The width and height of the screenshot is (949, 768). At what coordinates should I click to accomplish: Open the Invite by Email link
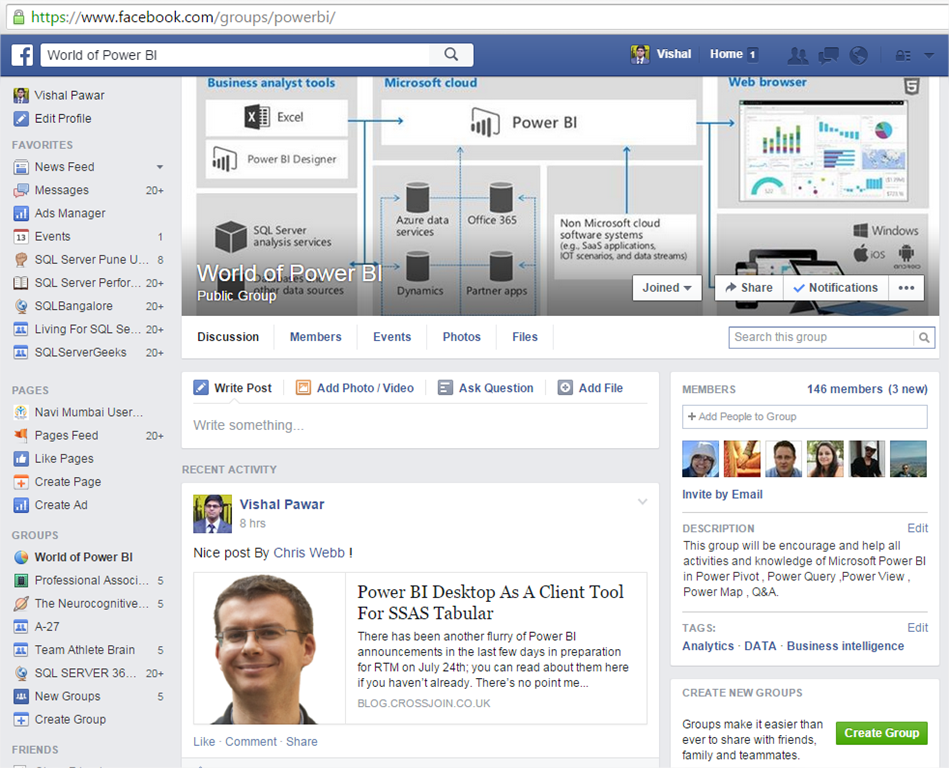[x=722, y=494]
